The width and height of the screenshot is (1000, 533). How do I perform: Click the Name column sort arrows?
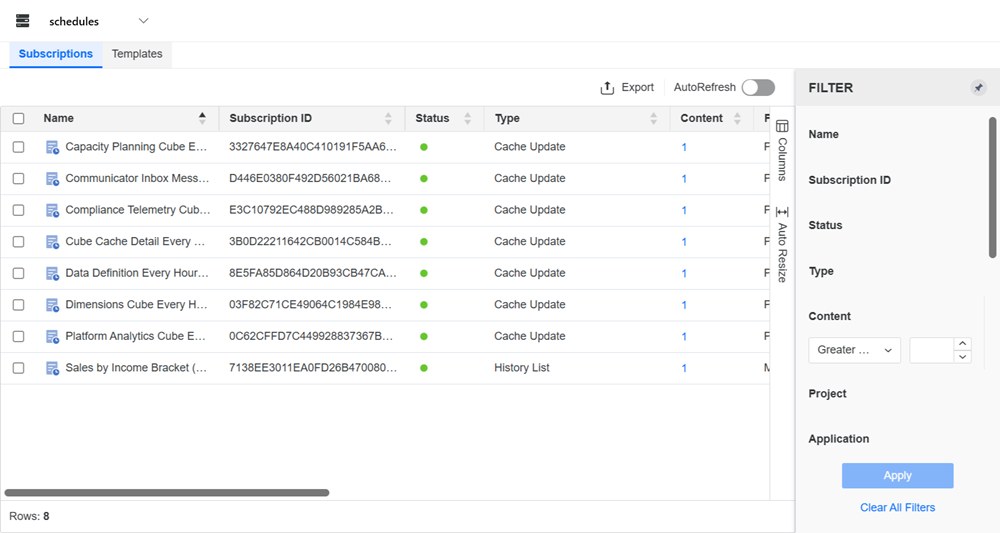tap(203, 118)
